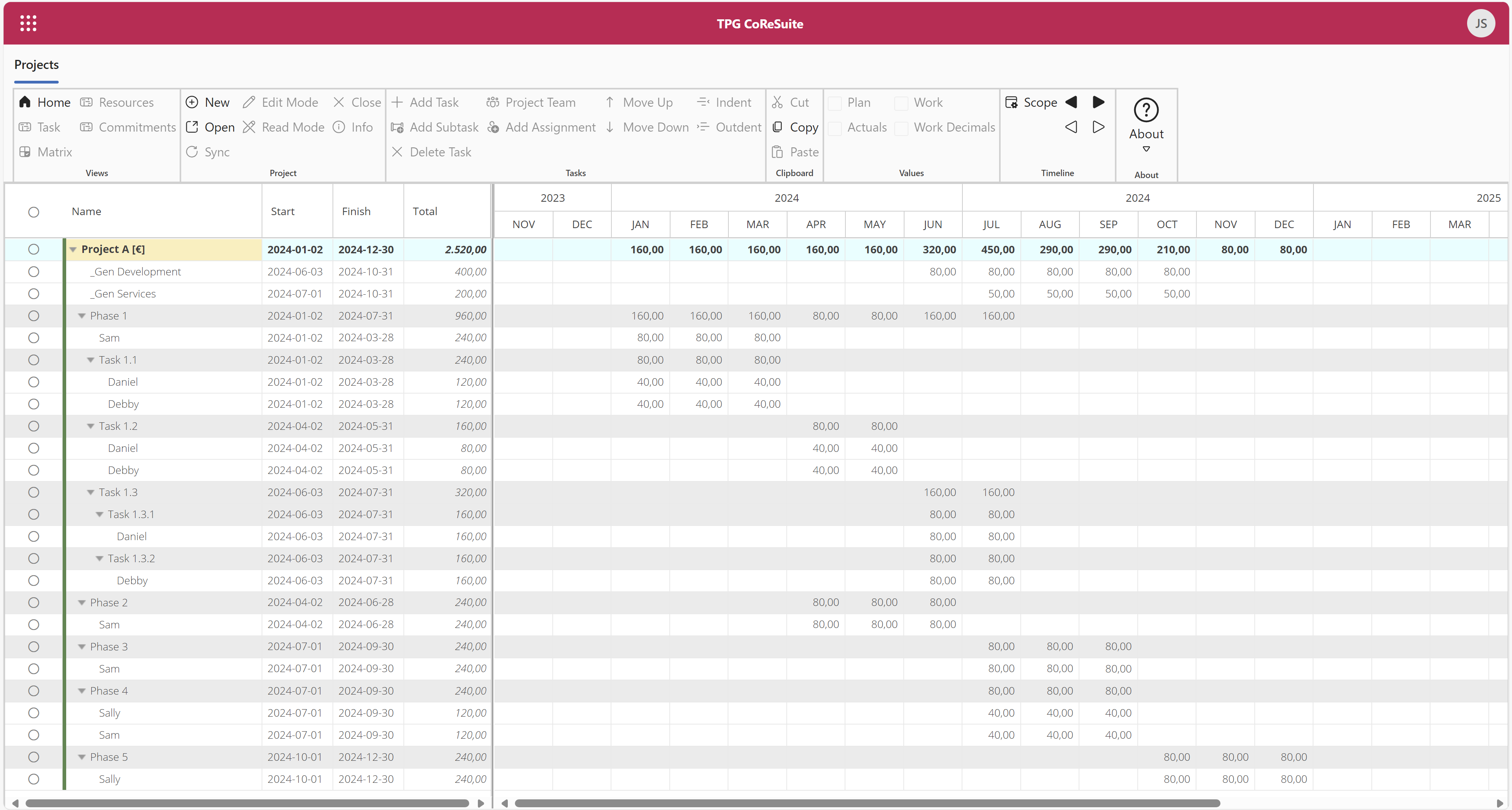Collapse the Phase 1 group
The height and width of the screenshot is (810, 1512).
(x=82, y=316)
